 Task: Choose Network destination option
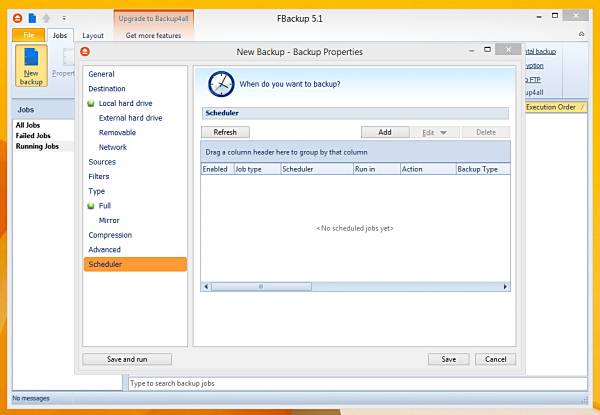(112, 147)
